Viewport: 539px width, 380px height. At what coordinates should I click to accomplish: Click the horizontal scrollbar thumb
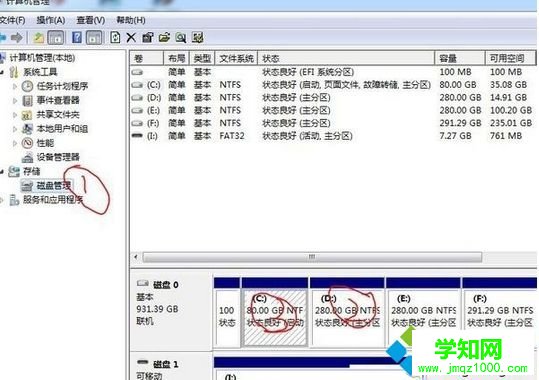[312, 257]
